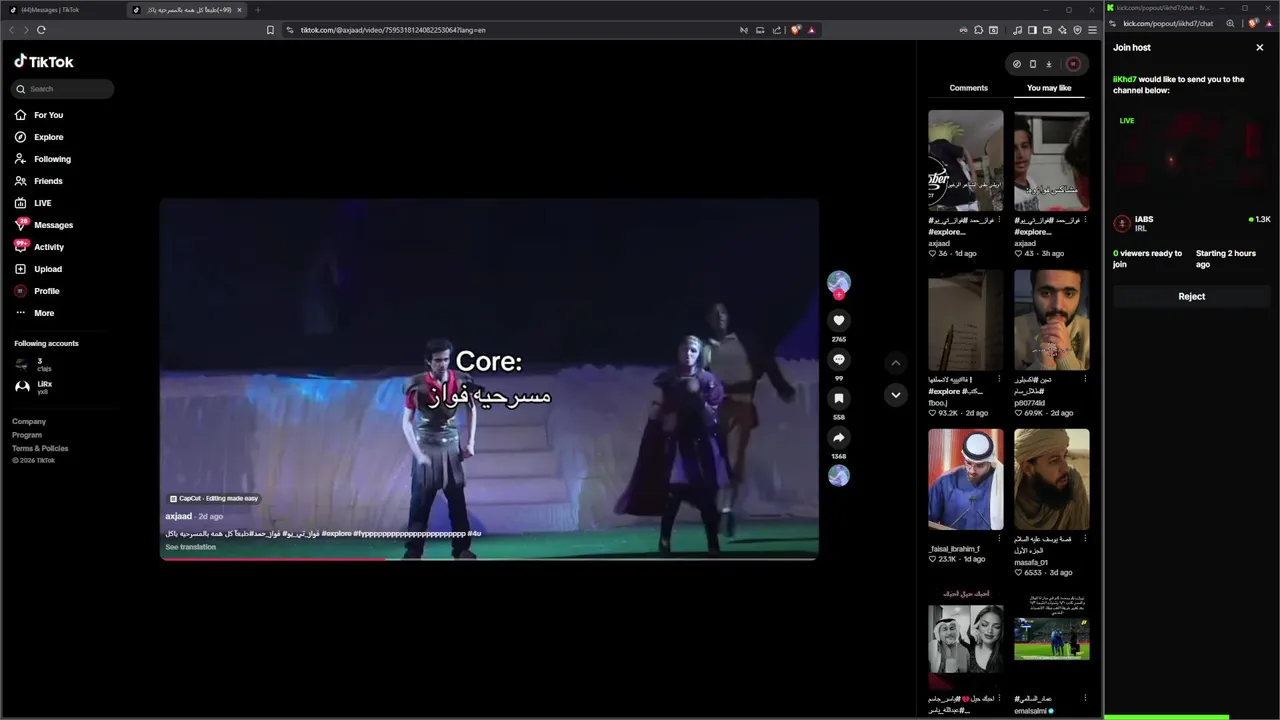Open the Upload page
Image resolution: width=1280 pixels, height=720 pixels.
pyautogui.click(x=40, y=269)
